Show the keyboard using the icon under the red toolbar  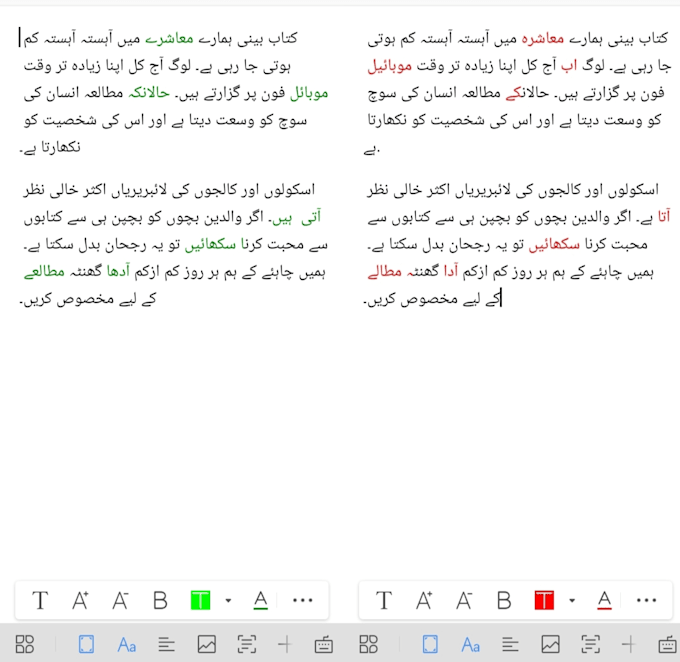(x=667, y=645)
